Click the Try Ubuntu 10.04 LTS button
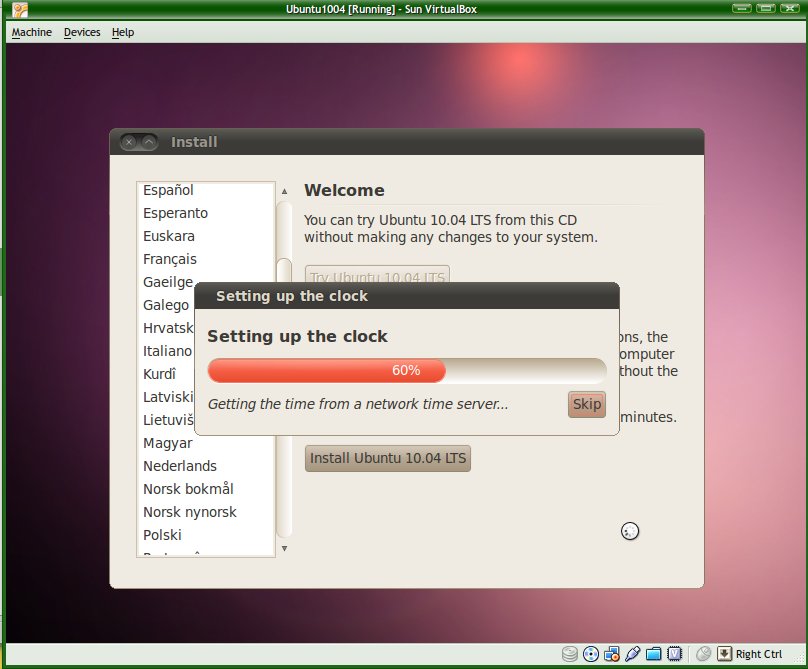Image resolution: width=808 pixels, height=669 pixels. (x=377, y=274)
